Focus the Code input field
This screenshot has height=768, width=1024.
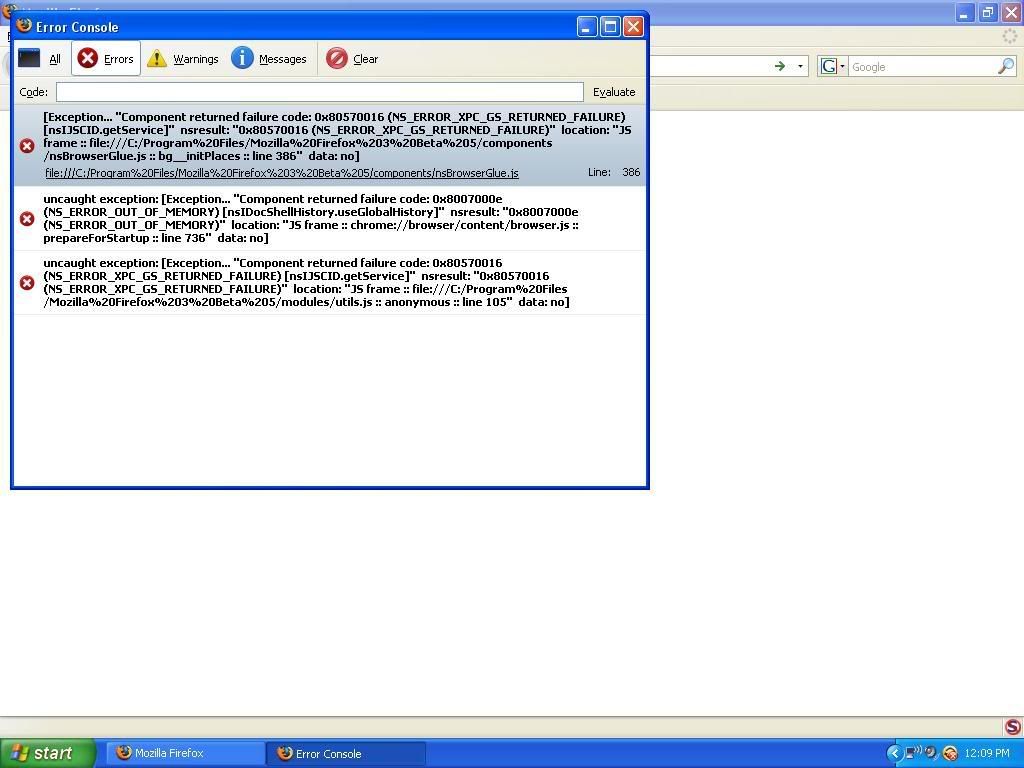[x=319, y=92]
